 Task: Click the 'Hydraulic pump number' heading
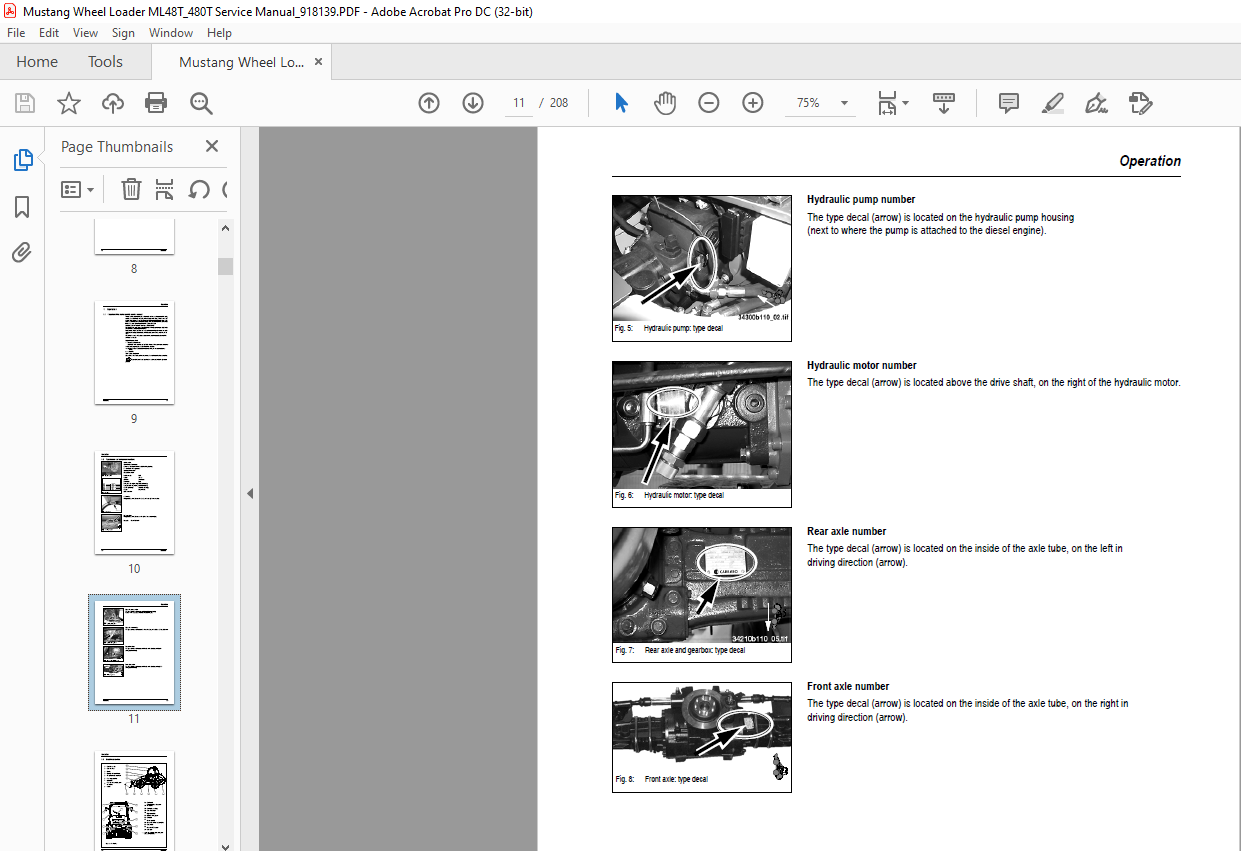[861, 200]
